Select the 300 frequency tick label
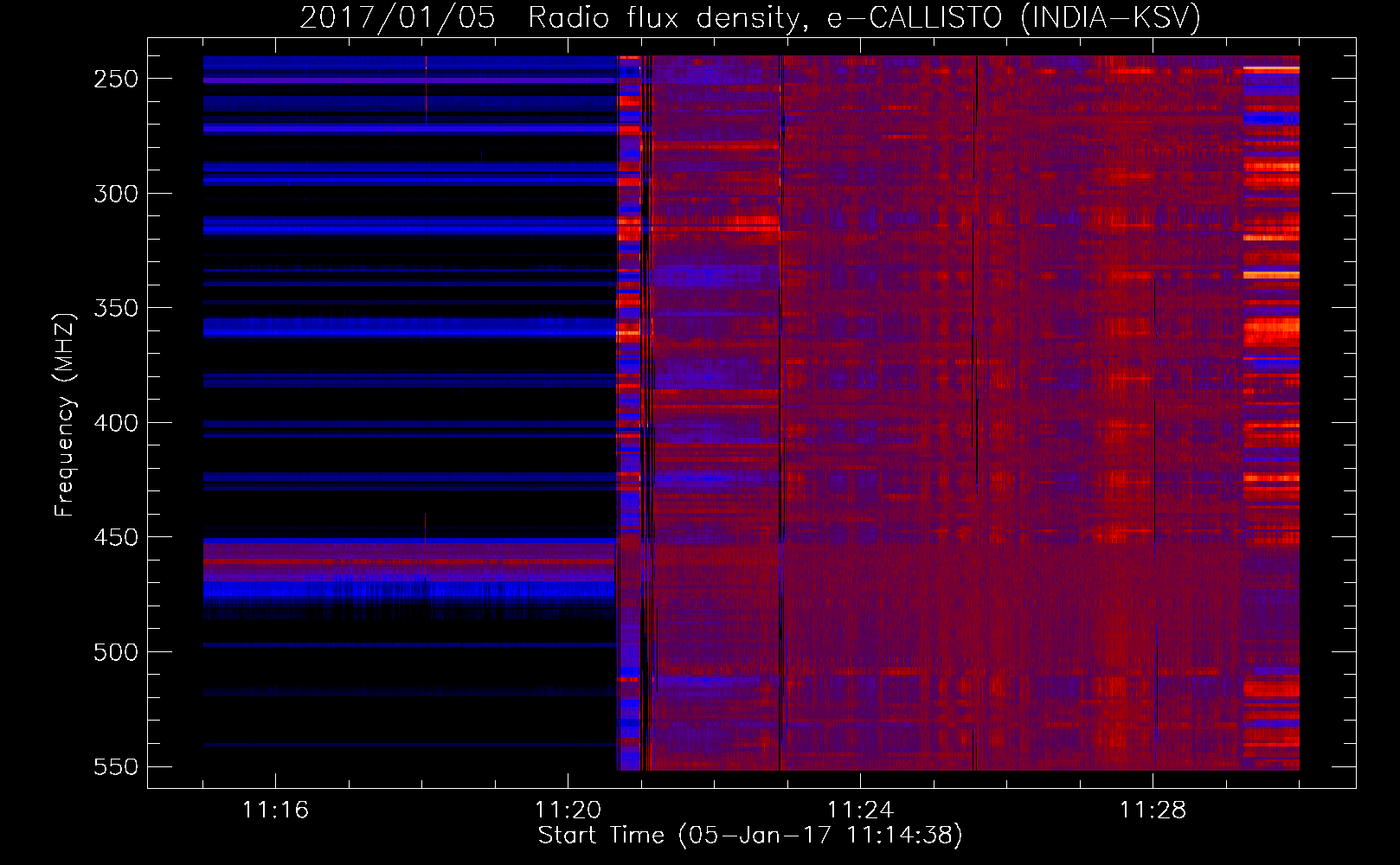Screen dimensions: 1400x865 [116, 194]
